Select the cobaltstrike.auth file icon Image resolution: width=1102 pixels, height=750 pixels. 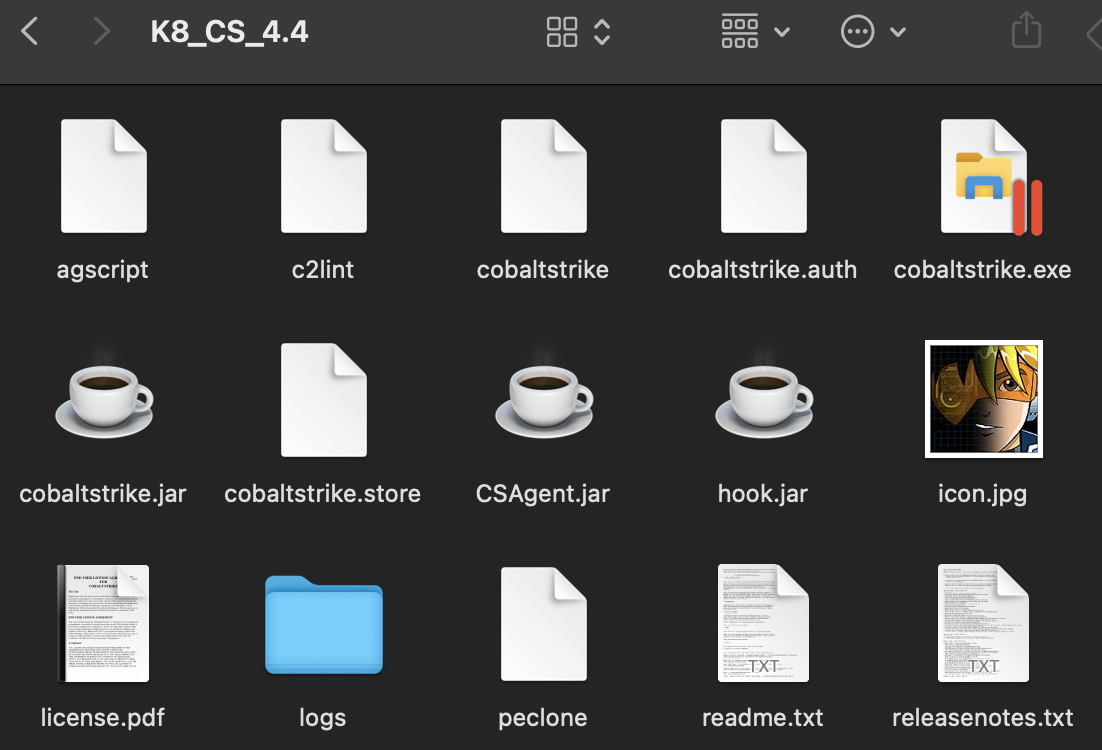pos(763,176)
